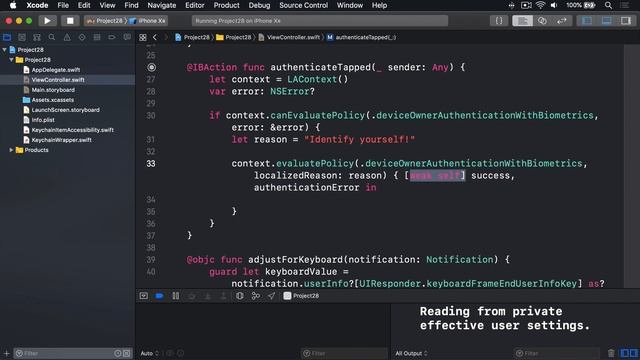The height and width of the screenshot is (360, 640).
Task: Click the Wi-Fi status icon
Action: click(x=540, y=5)
